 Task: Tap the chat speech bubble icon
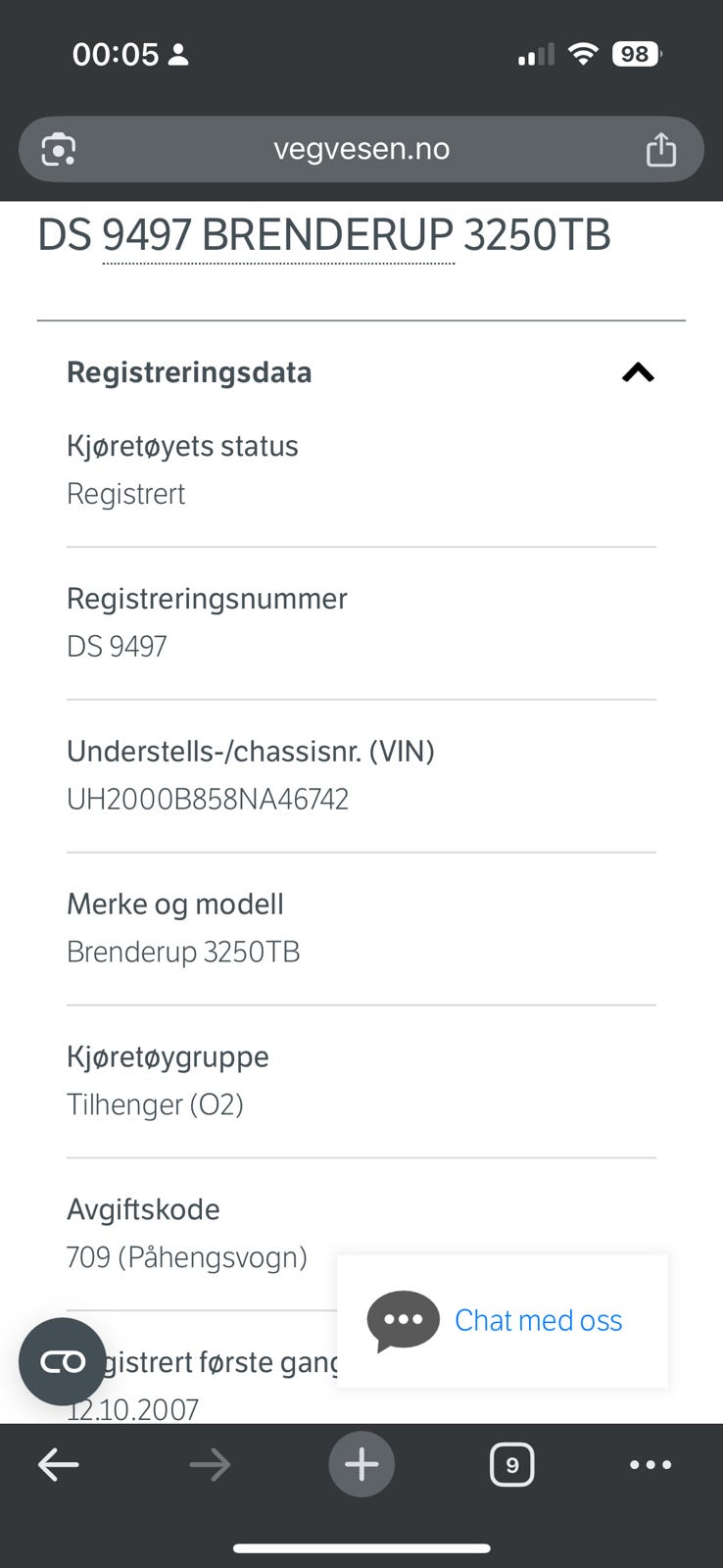(x=403, y=1320)
